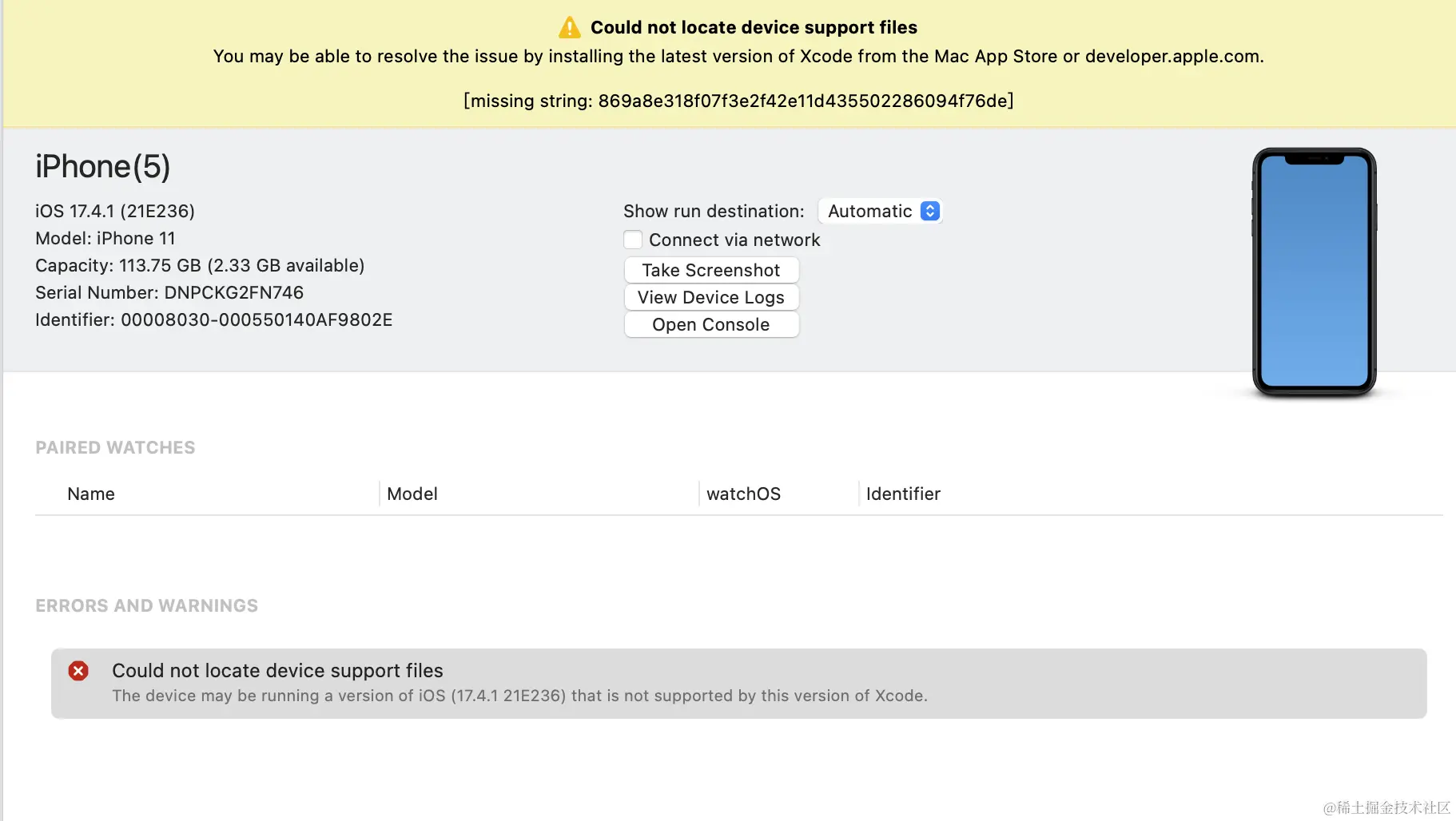
Task: Click the iPhone device image
Action: point(1314,272)
